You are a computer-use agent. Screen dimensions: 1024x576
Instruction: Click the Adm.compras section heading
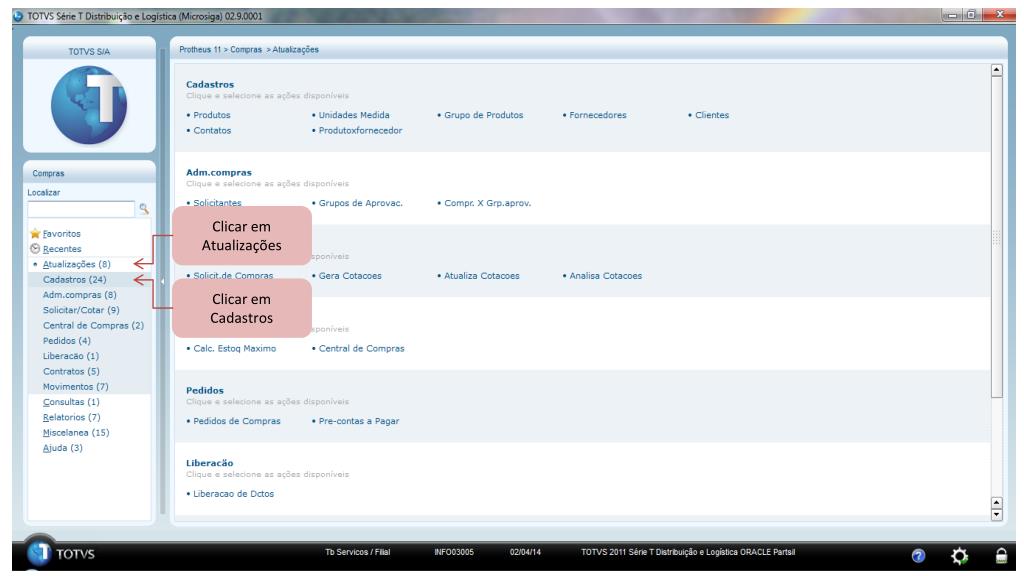point(219,172)
